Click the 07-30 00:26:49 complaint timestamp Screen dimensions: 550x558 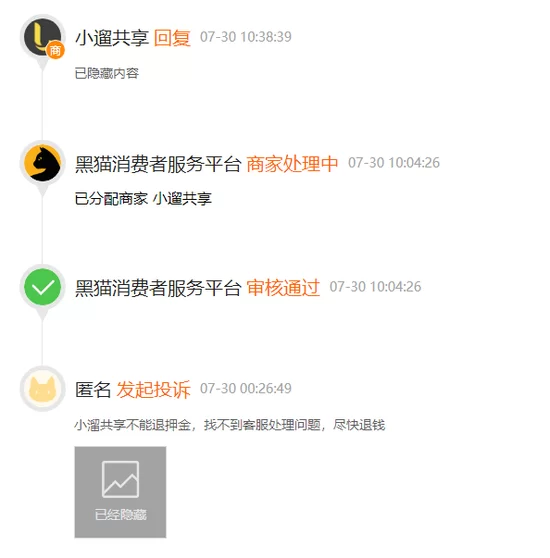point(246,388)
